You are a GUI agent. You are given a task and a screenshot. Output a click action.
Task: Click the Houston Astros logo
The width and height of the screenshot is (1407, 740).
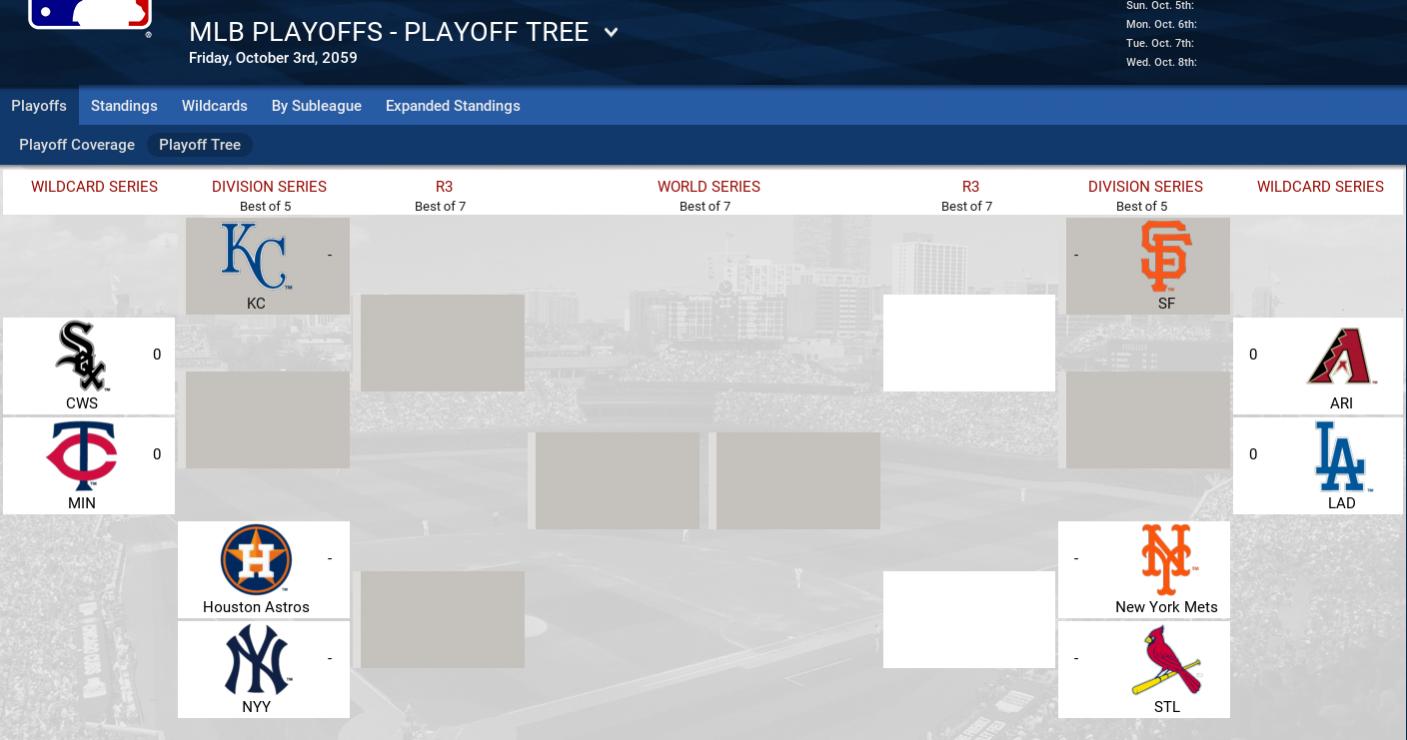click(x=256, y=559)
